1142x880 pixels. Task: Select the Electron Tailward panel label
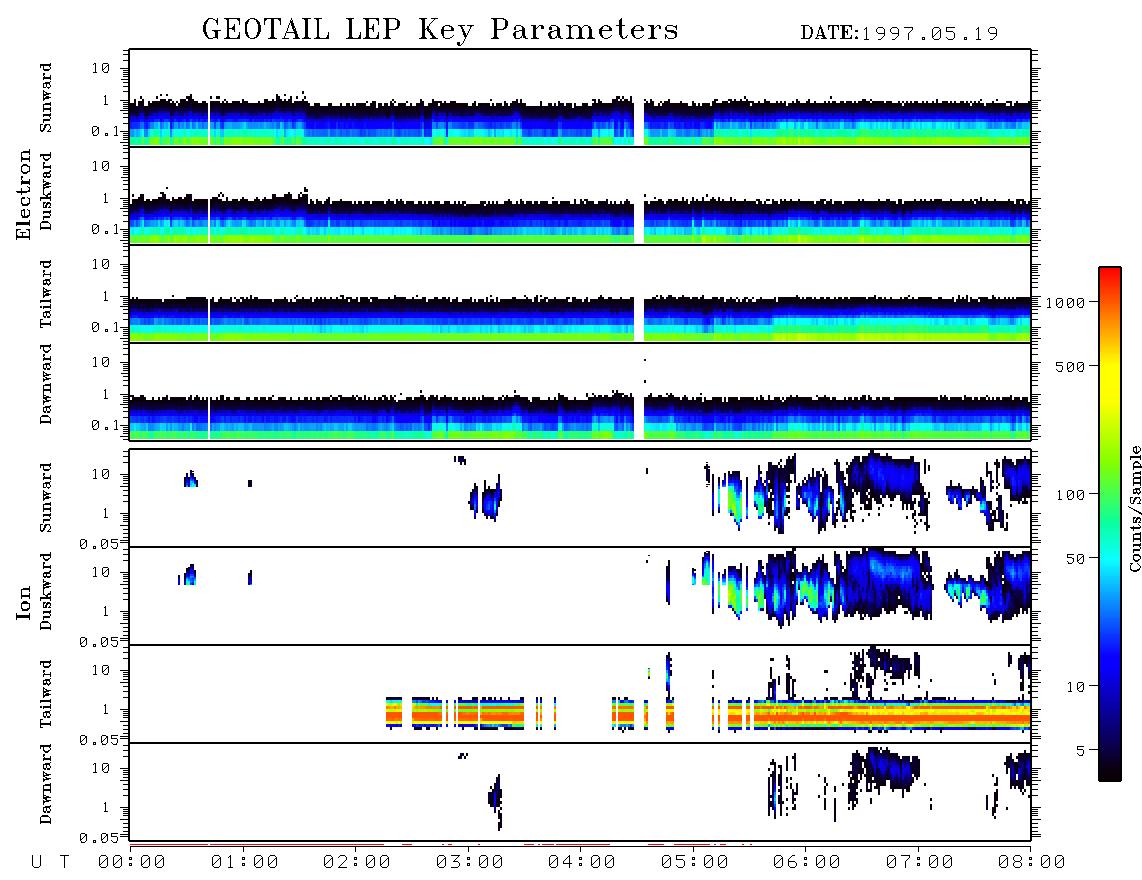[46, 293]
